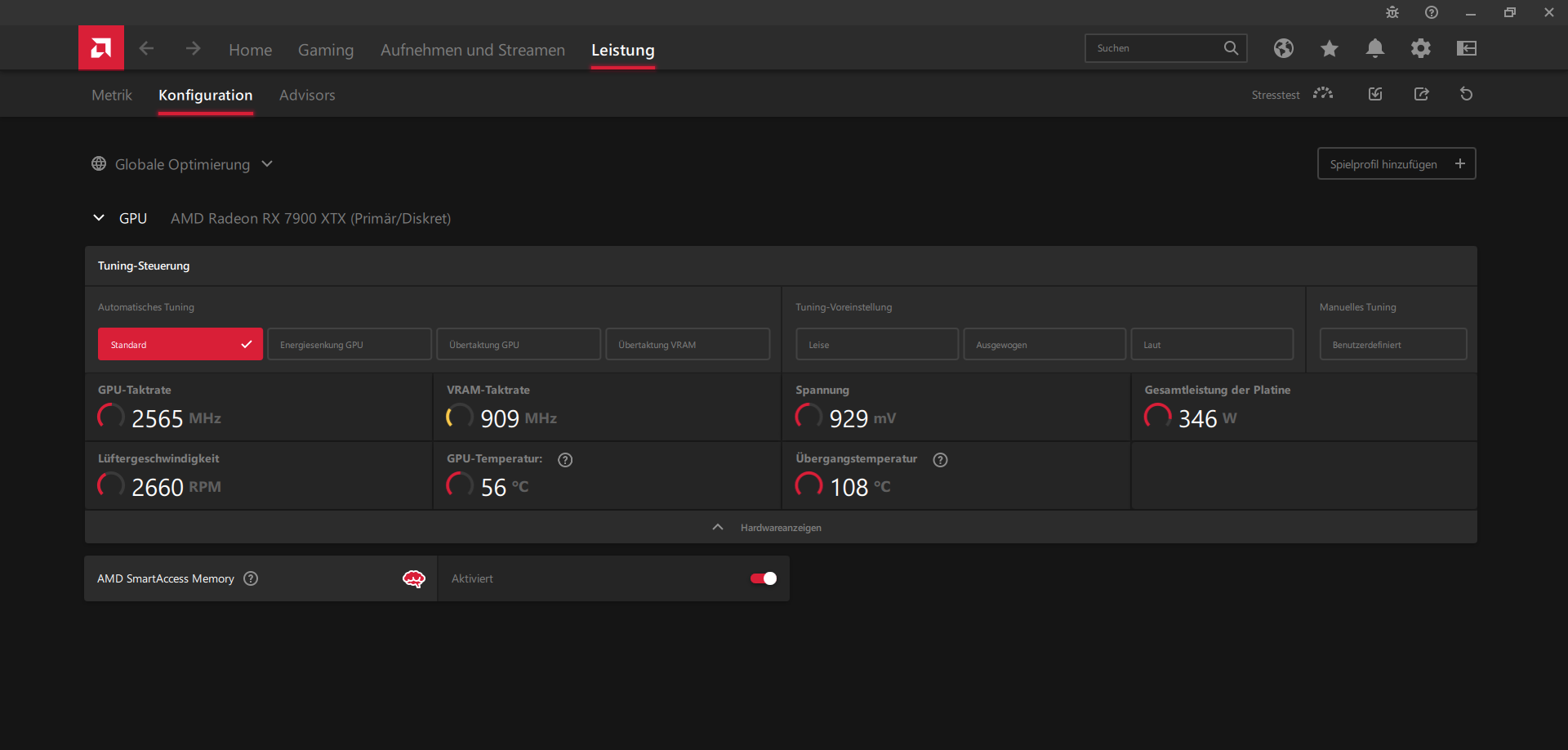Screen dimensions: 1568x750
Task: Start the Stresstest gauge icon
Action: pyautogui.click(x=1323, y=94)
